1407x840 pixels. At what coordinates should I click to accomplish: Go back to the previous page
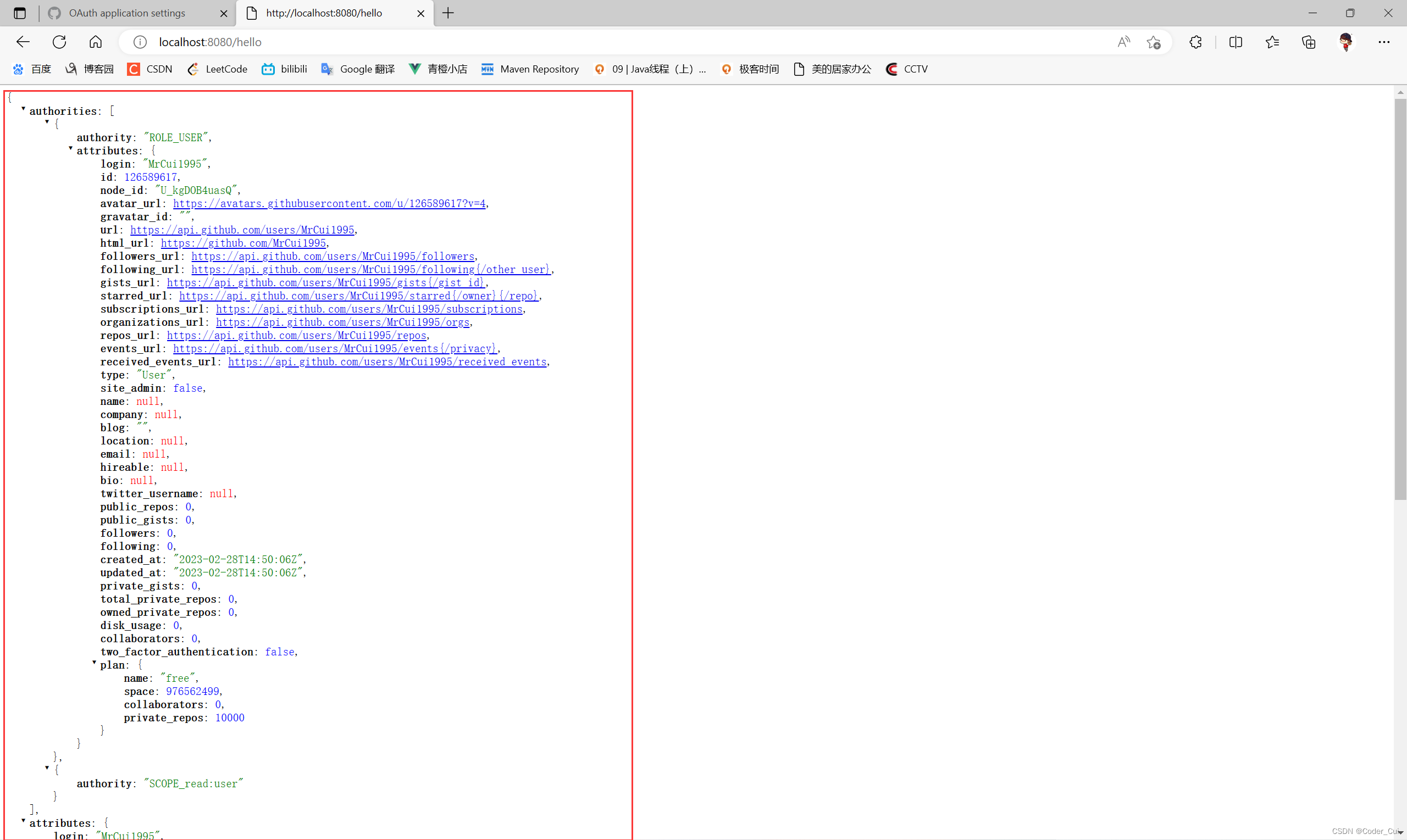(23, 42)
